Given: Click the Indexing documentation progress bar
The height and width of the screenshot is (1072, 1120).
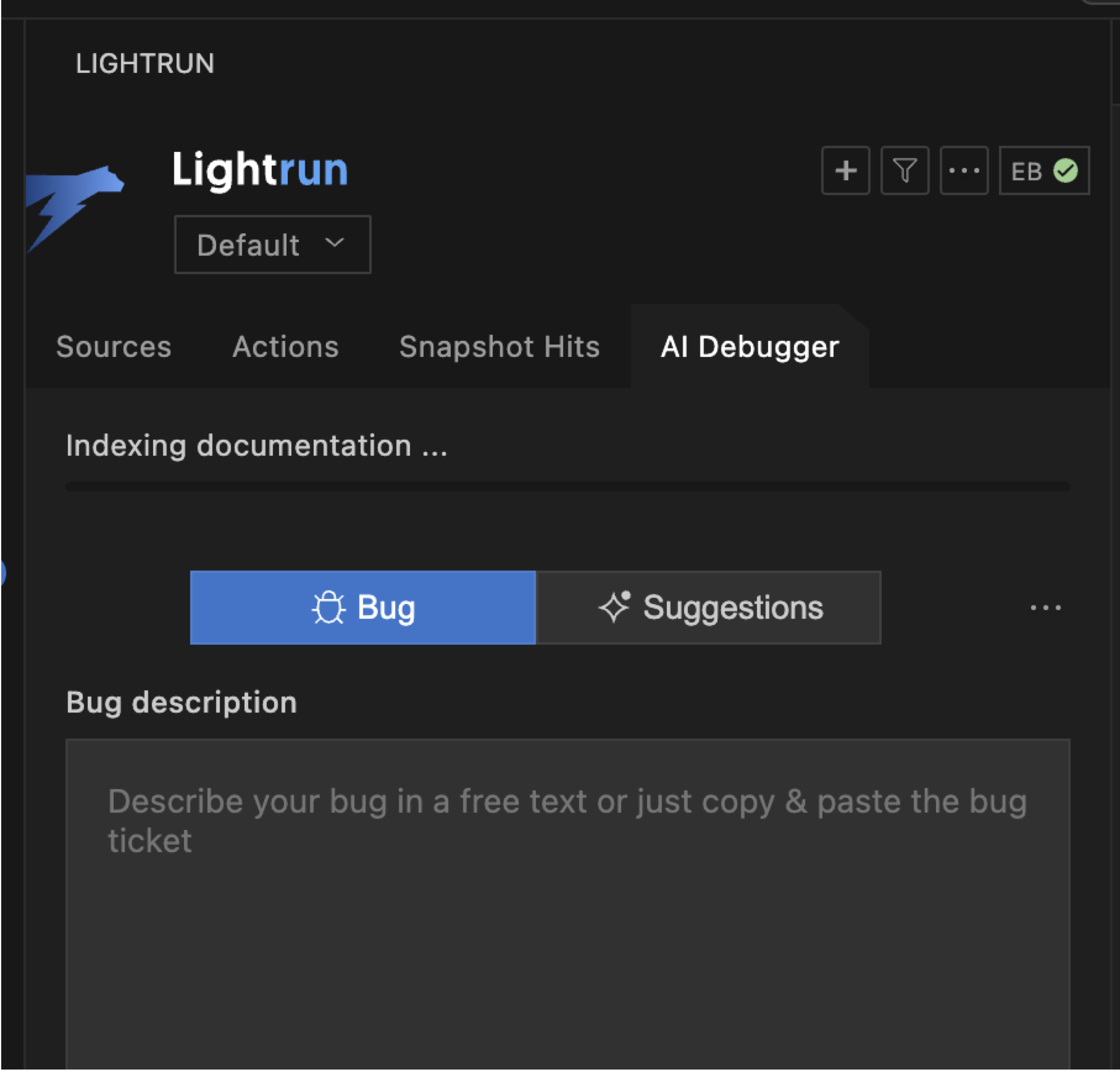Looking at the screenshot, I should [567, 487].
